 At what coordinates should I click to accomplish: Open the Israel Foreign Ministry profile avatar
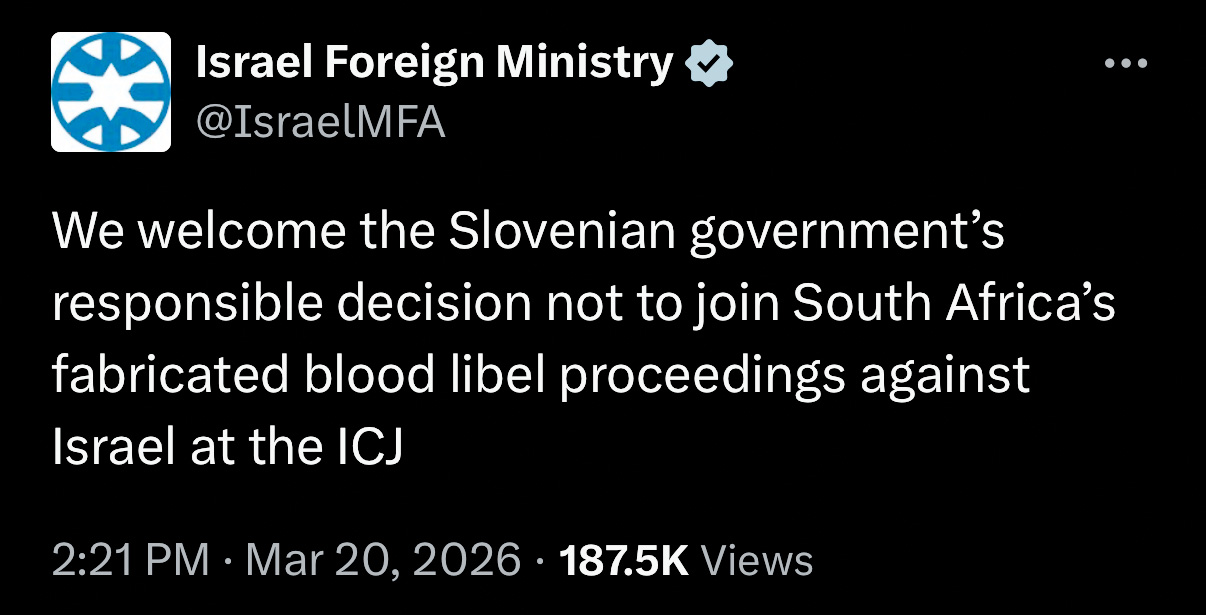(x=111, y=91)
